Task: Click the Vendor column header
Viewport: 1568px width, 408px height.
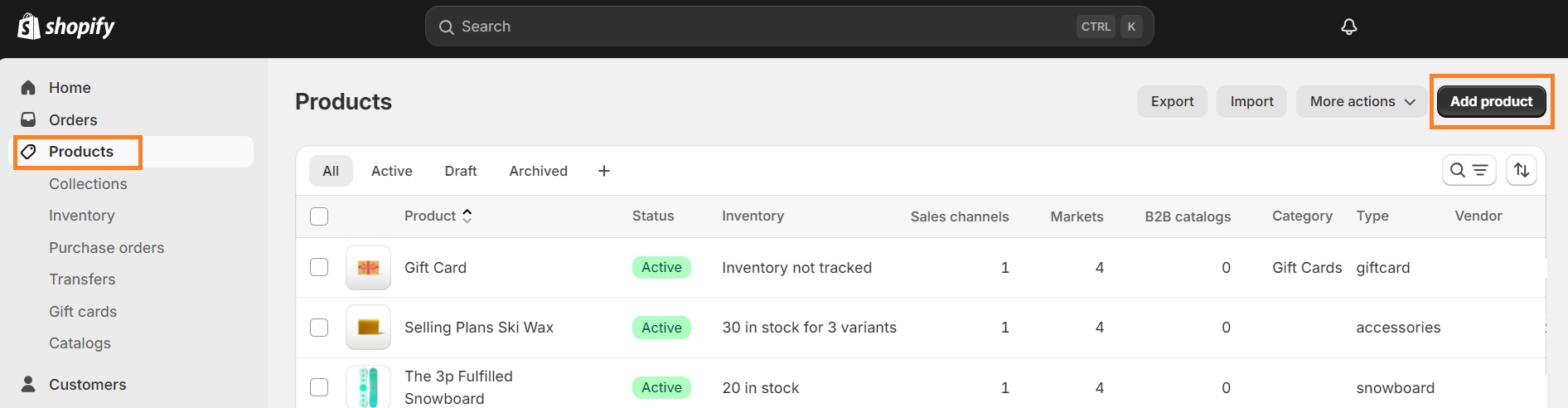Action: (x=1478, y=216)
